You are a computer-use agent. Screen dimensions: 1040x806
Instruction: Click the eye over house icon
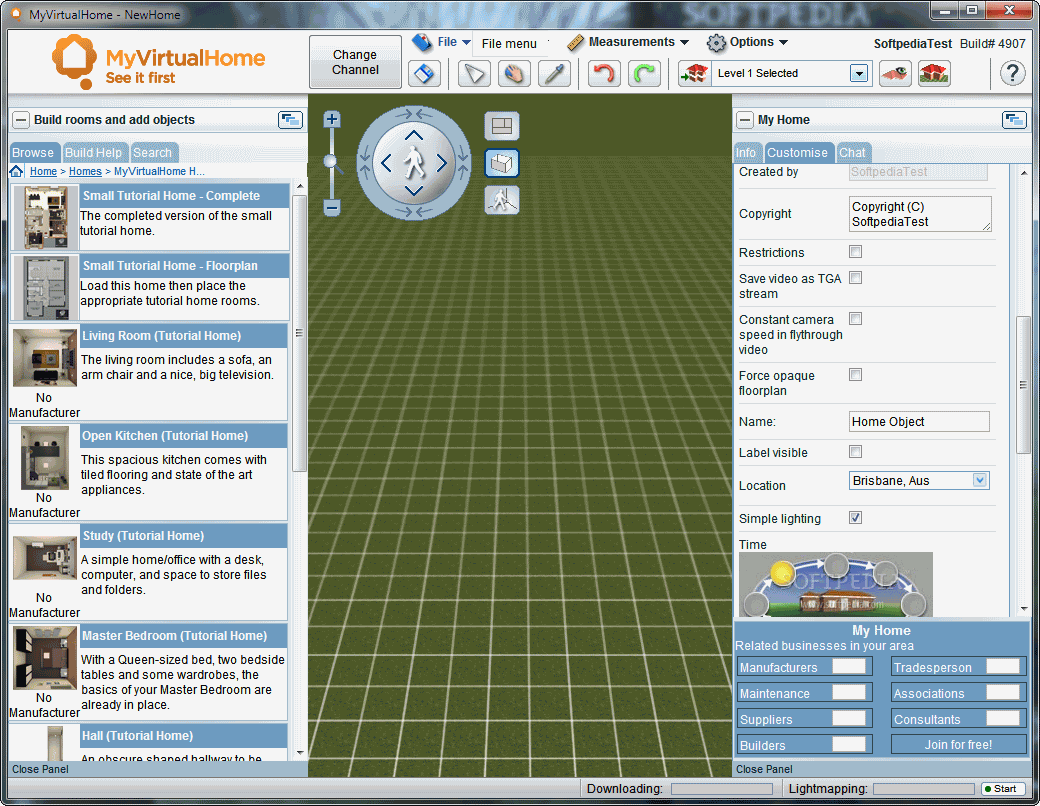pos(895,73)
